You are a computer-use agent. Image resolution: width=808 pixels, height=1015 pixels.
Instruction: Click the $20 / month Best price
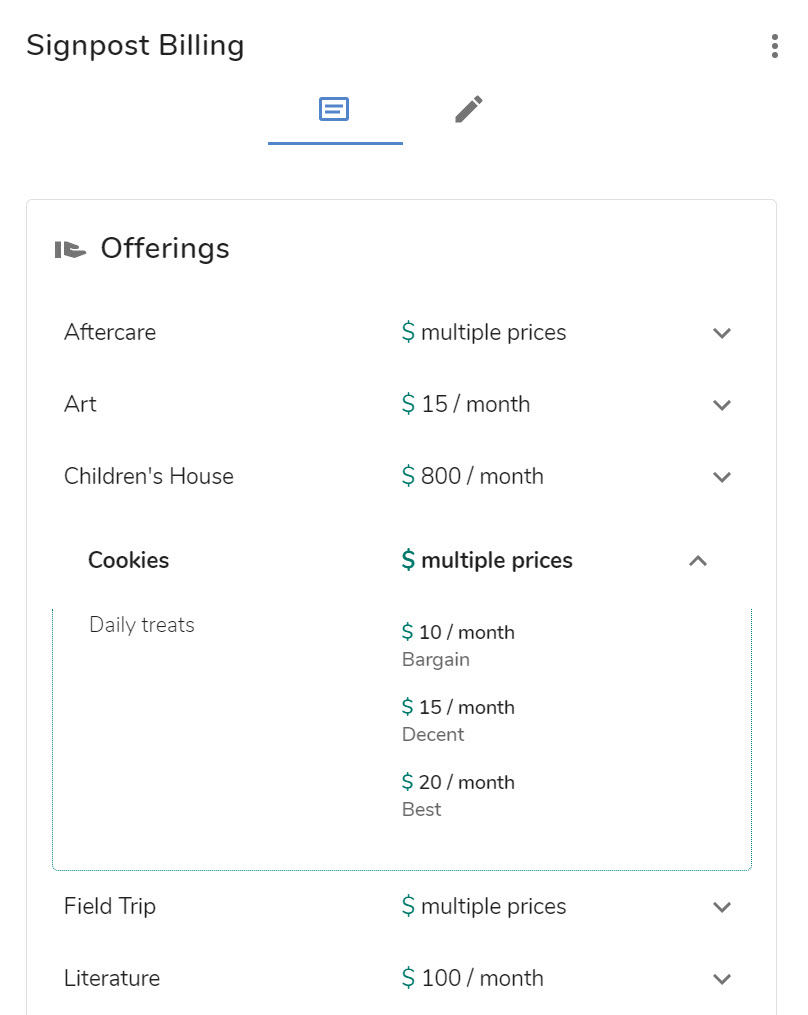pos(458,783)
